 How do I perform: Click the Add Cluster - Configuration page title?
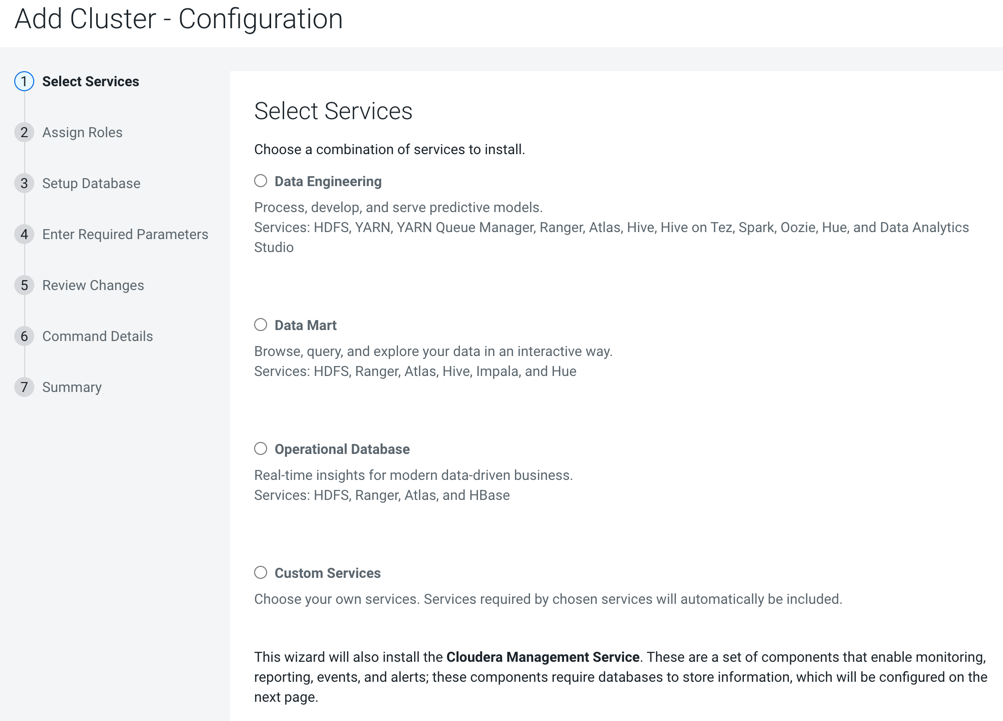[x=179, y=19]
